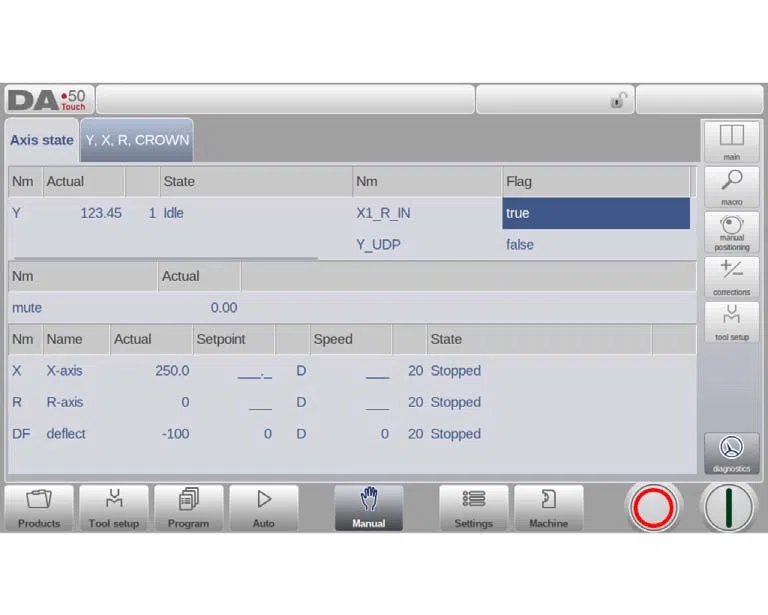
Task: Click X-axis actual value 250.0
Action: 172,371
